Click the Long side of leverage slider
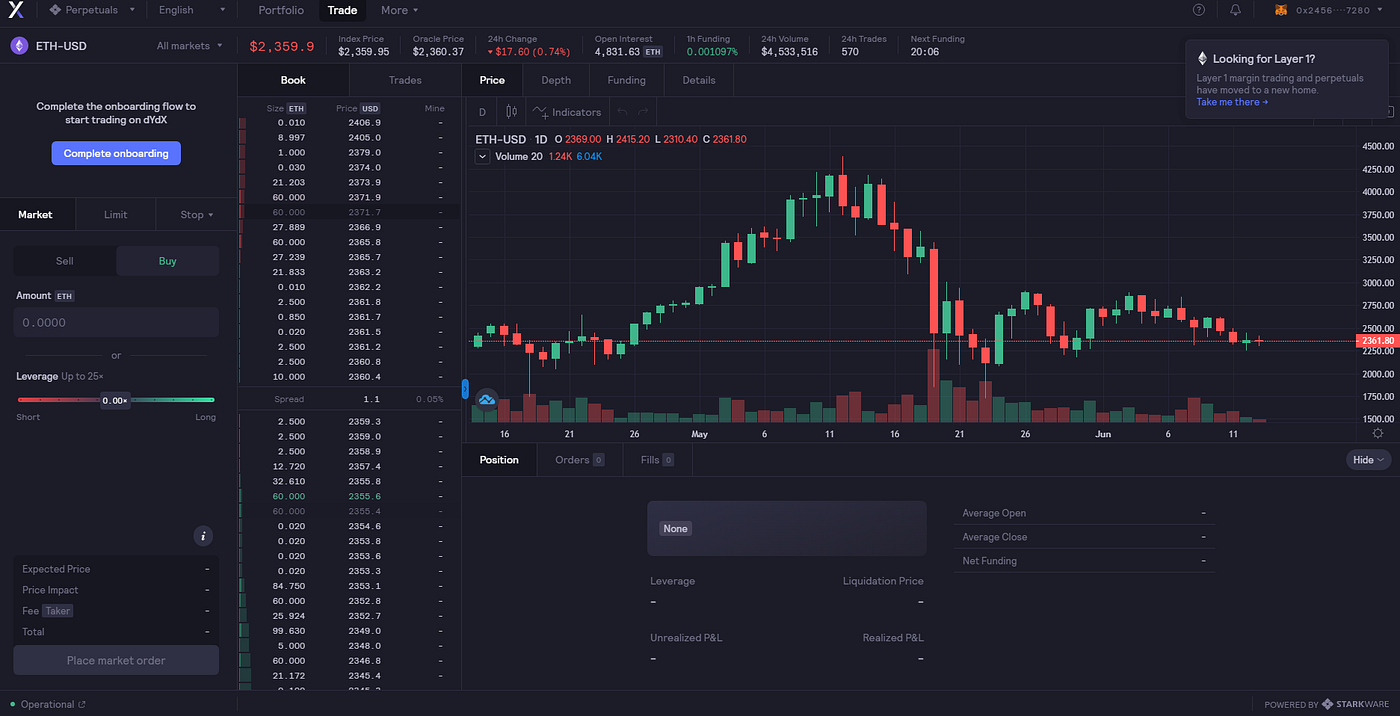The height and width of the screenshot is (716, 1400). coord(205,417)
